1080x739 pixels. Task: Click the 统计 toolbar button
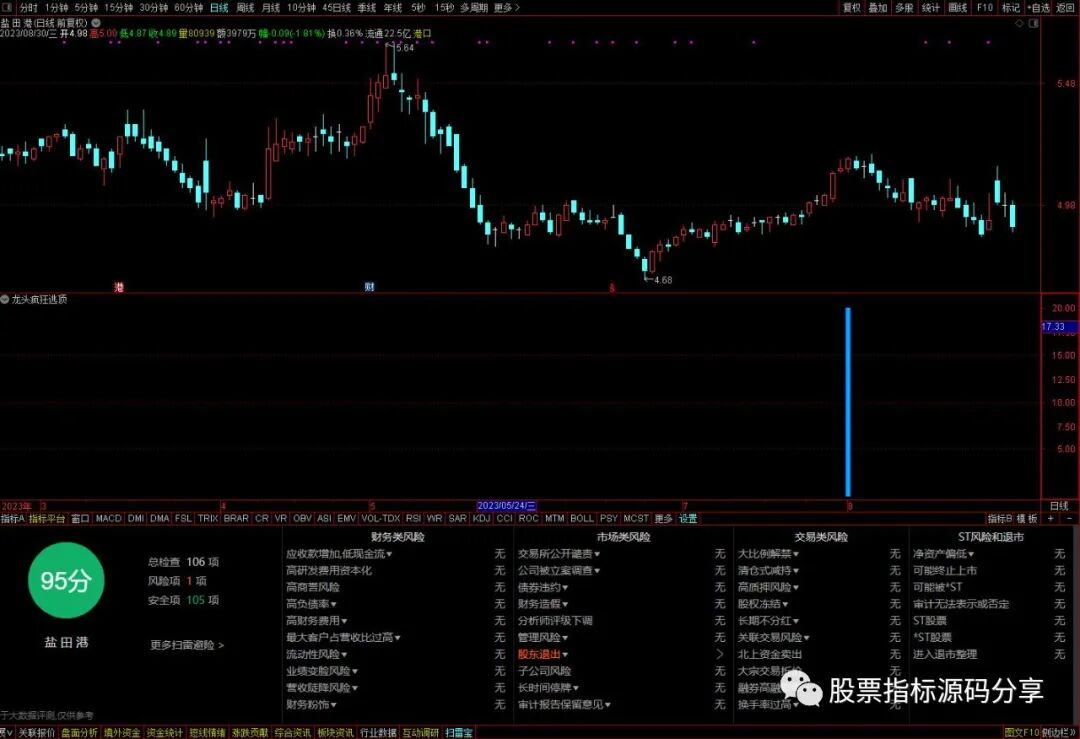point(931,8)
